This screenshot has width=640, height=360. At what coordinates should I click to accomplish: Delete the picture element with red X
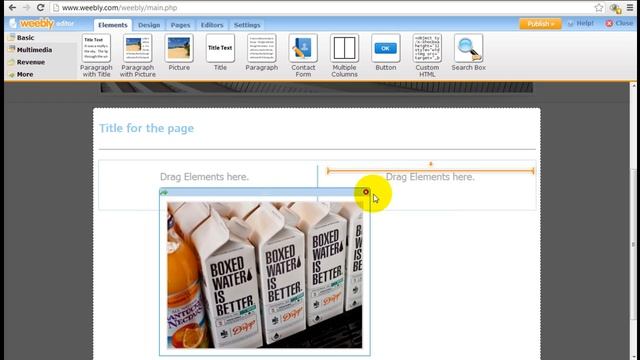click(366, 192)
